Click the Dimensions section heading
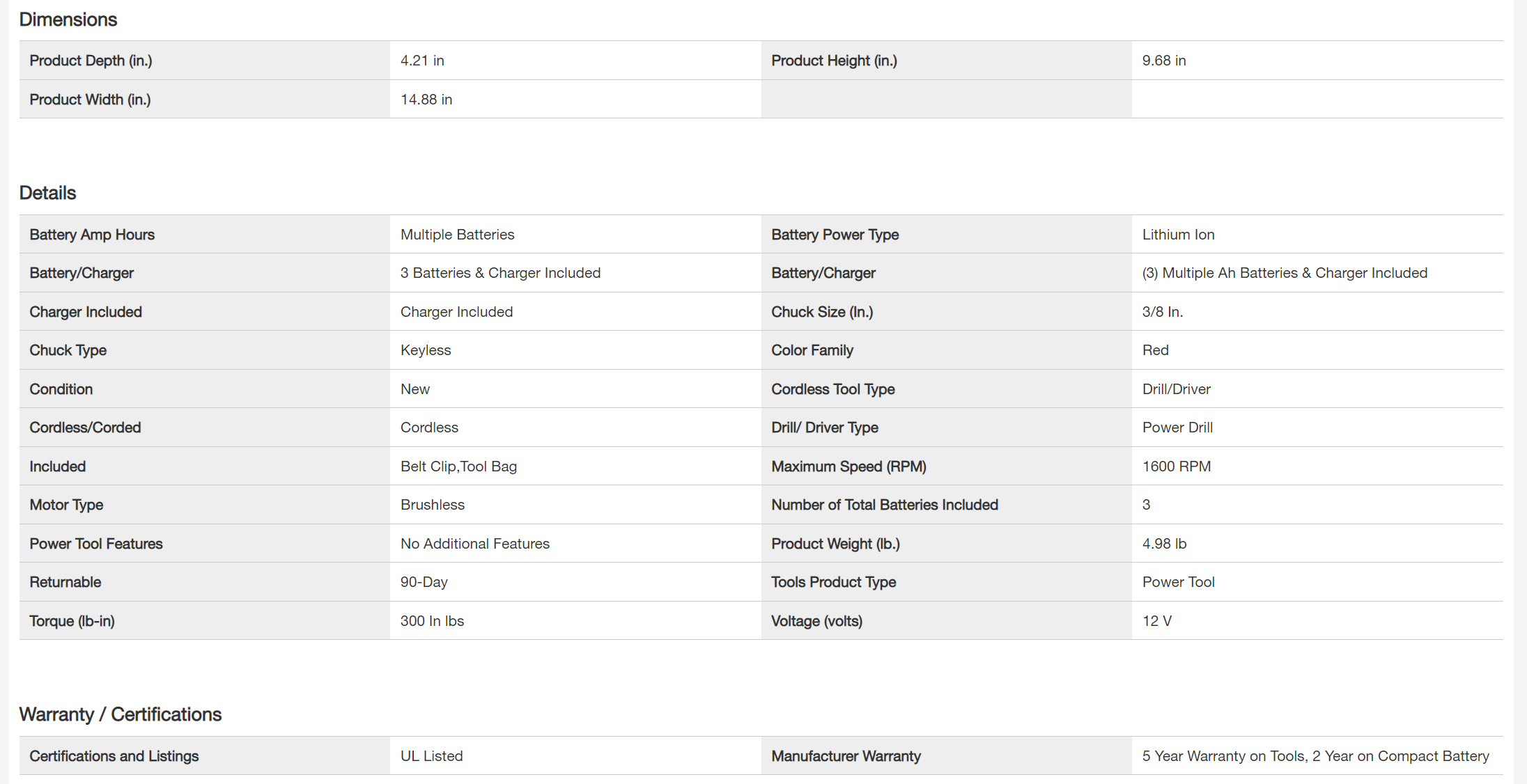This screenshot has width=1527, height=784. tap(68, 19)
